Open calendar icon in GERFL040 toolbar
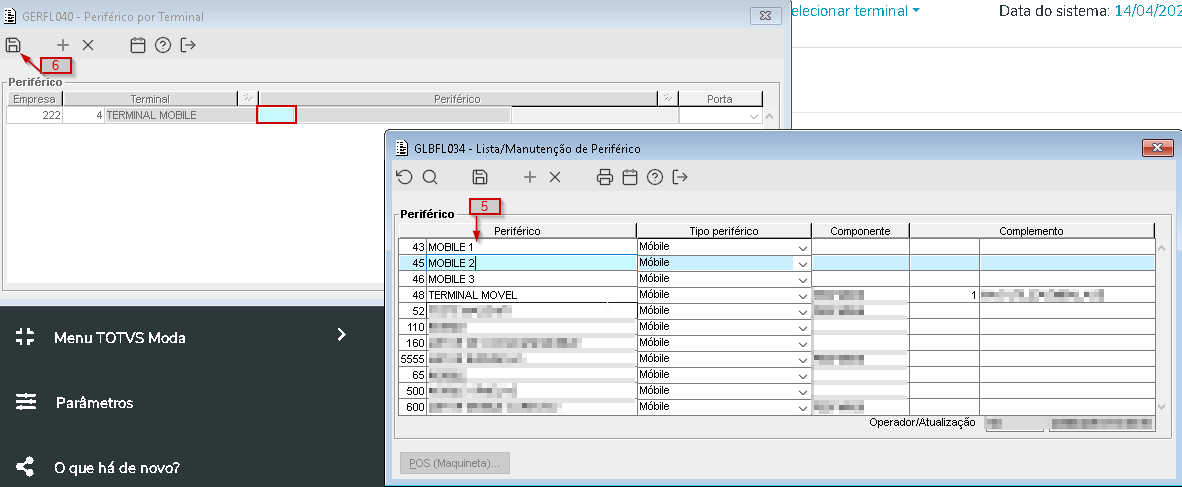The height and width of the screenshot is (487, 1182). click(138, 45)
